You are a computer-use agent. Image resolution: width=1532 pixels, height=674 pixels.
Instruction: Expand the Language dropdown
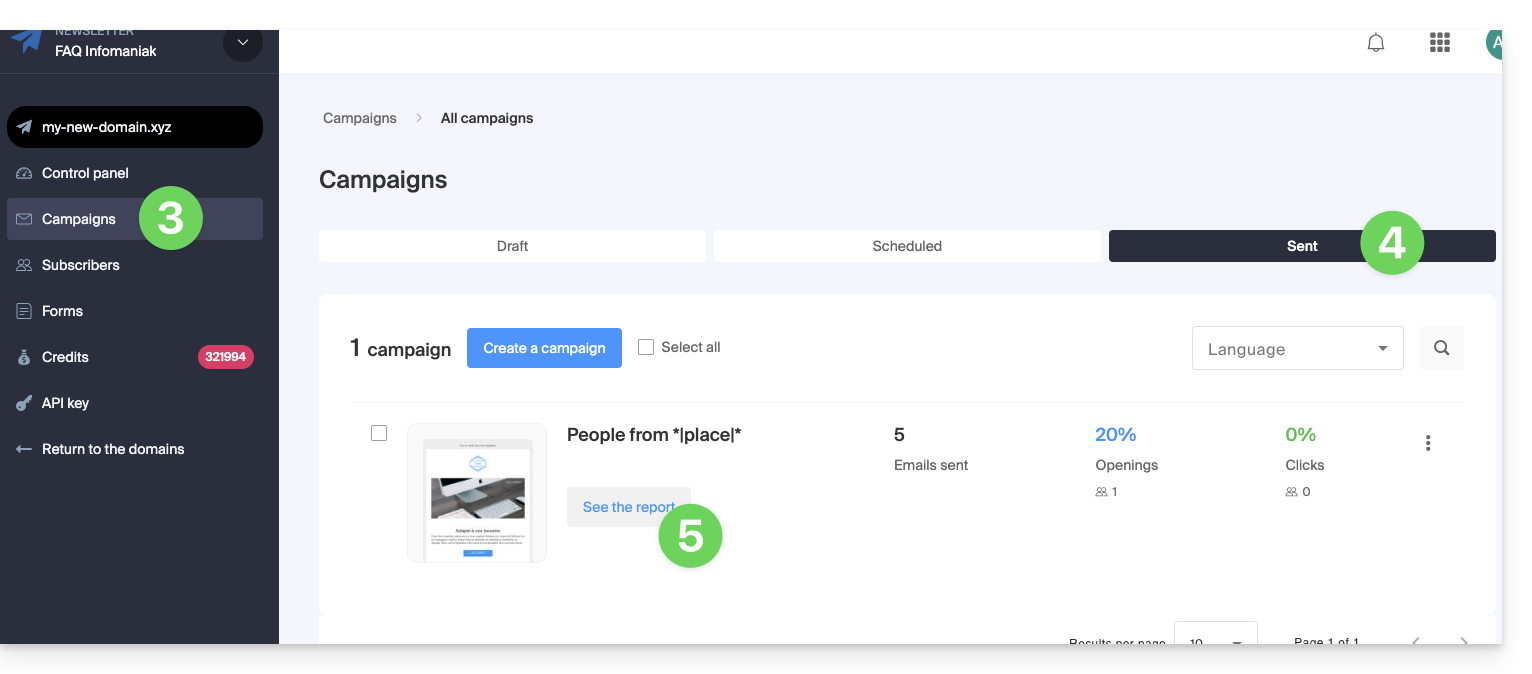tap(1297, 349)
